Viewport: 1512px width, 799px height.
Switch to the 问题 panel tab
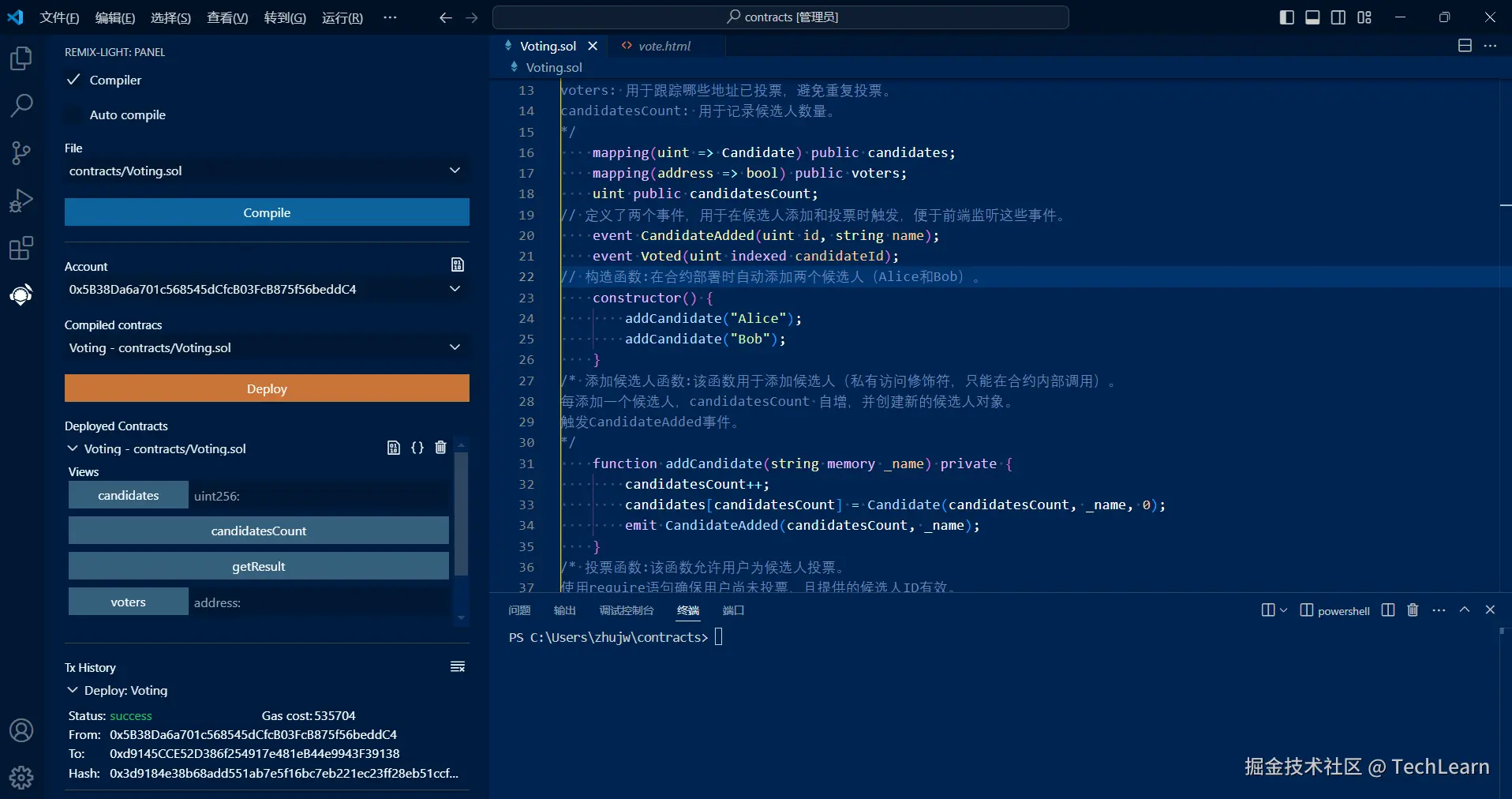pyautogui.click(x=519, y=610)
